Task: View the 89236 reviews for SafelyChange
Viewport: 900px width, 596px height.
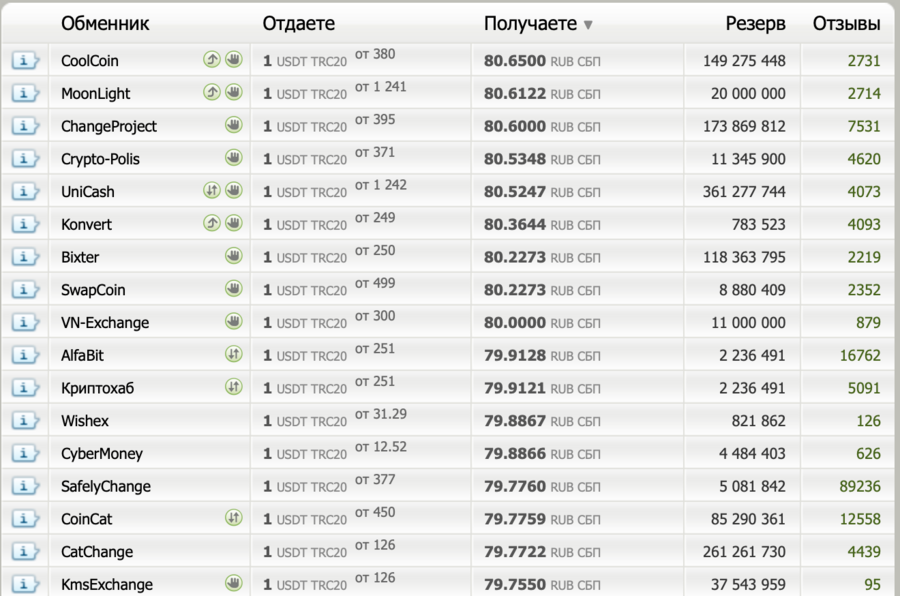Action: click(860, 487)
